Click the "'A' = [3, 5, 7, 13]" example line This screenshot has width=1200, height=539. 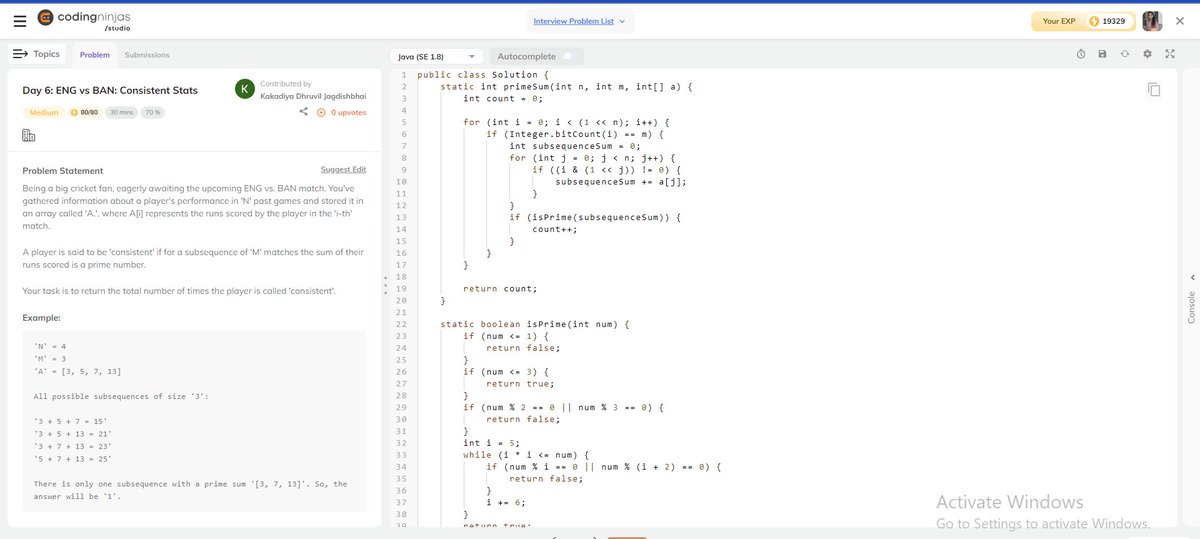pos(78,372)
